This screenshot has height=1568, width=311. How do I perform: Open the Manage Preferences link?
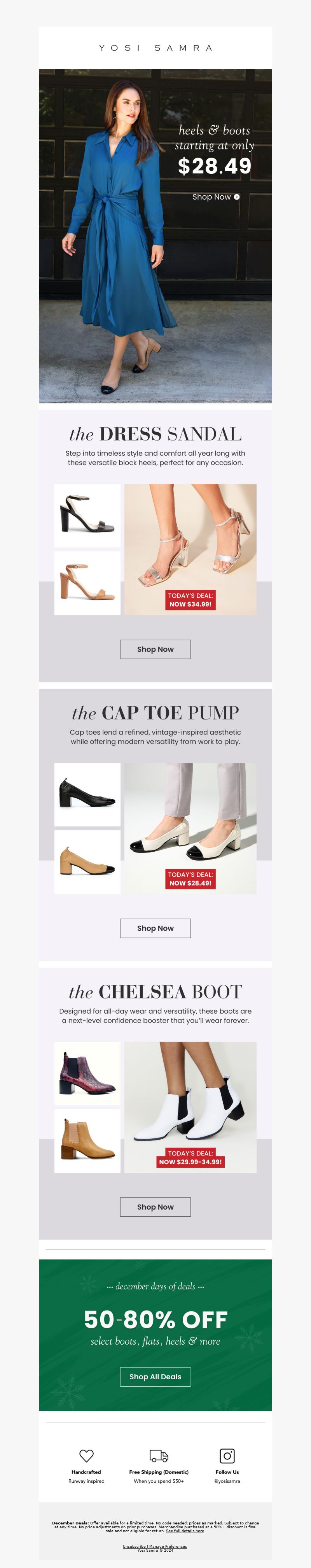pyautogui.click(x=168, y=1546)
